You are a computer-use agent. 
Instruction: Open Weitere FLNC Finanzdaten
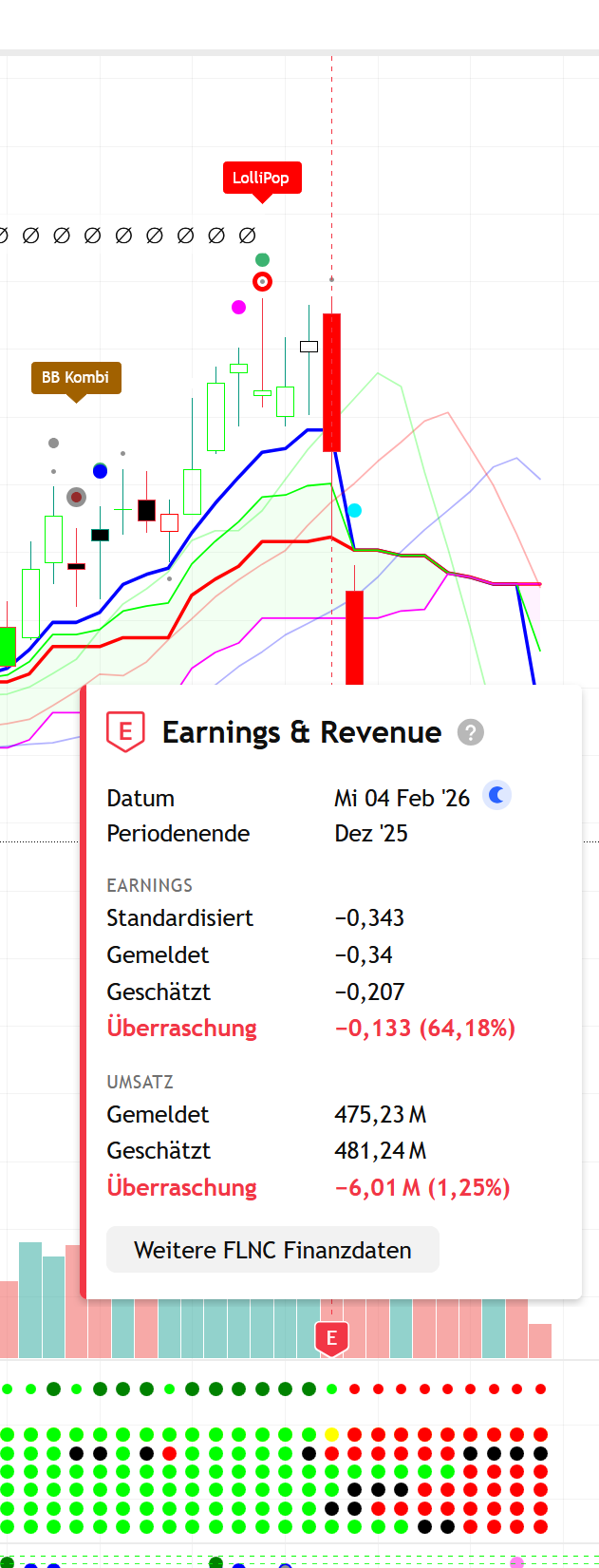pos(272,1250)
